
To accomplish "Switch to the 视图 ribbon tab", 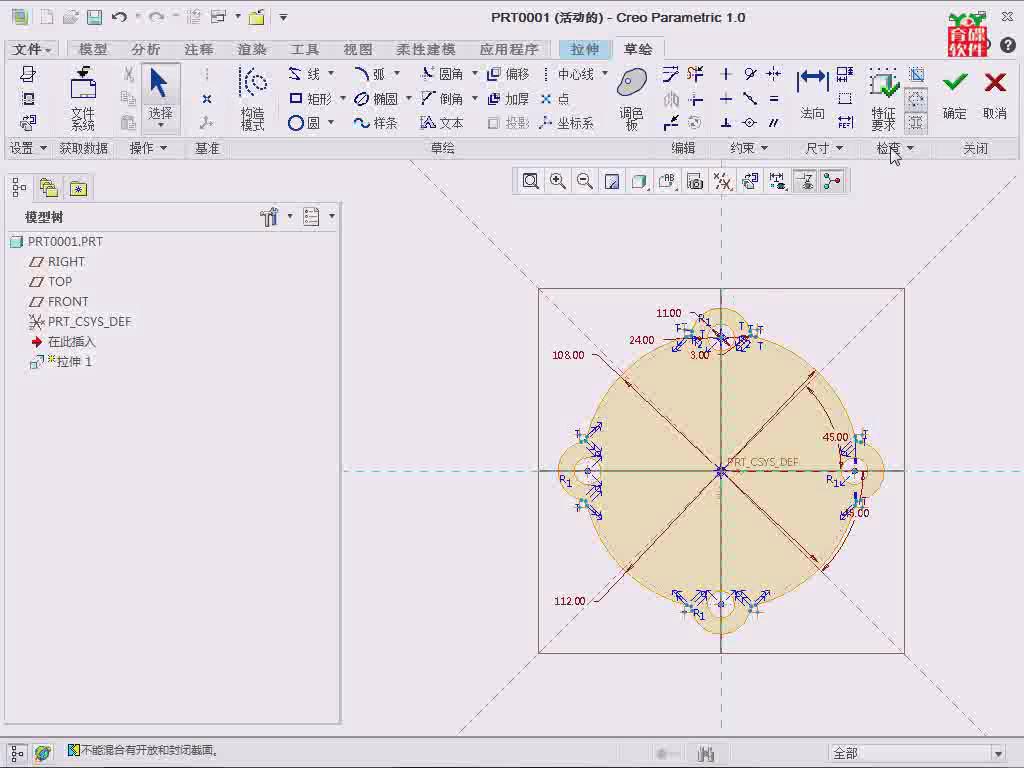I will coord(358,49).
